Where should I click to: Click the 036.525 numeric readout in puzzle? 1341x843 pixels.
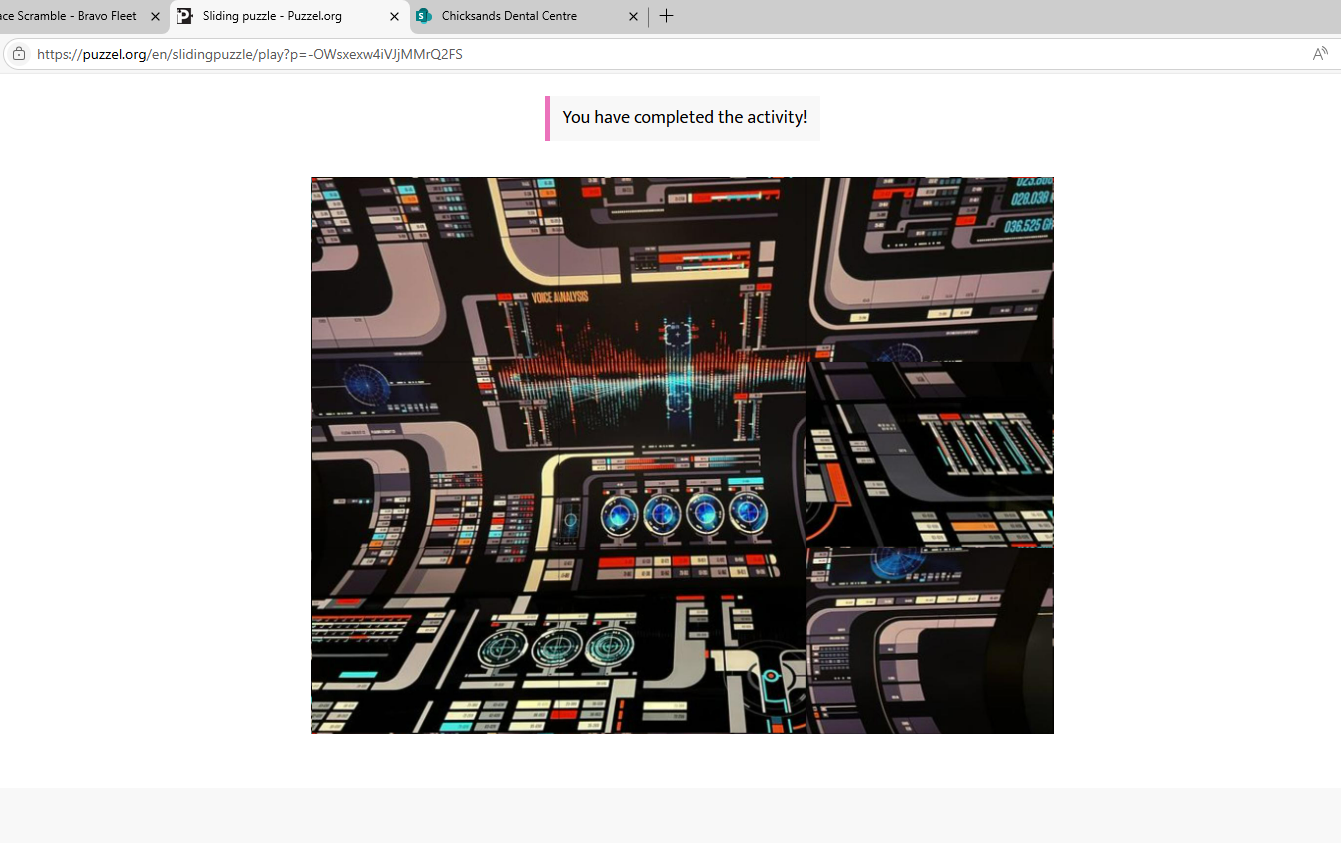coord(1028,226)
